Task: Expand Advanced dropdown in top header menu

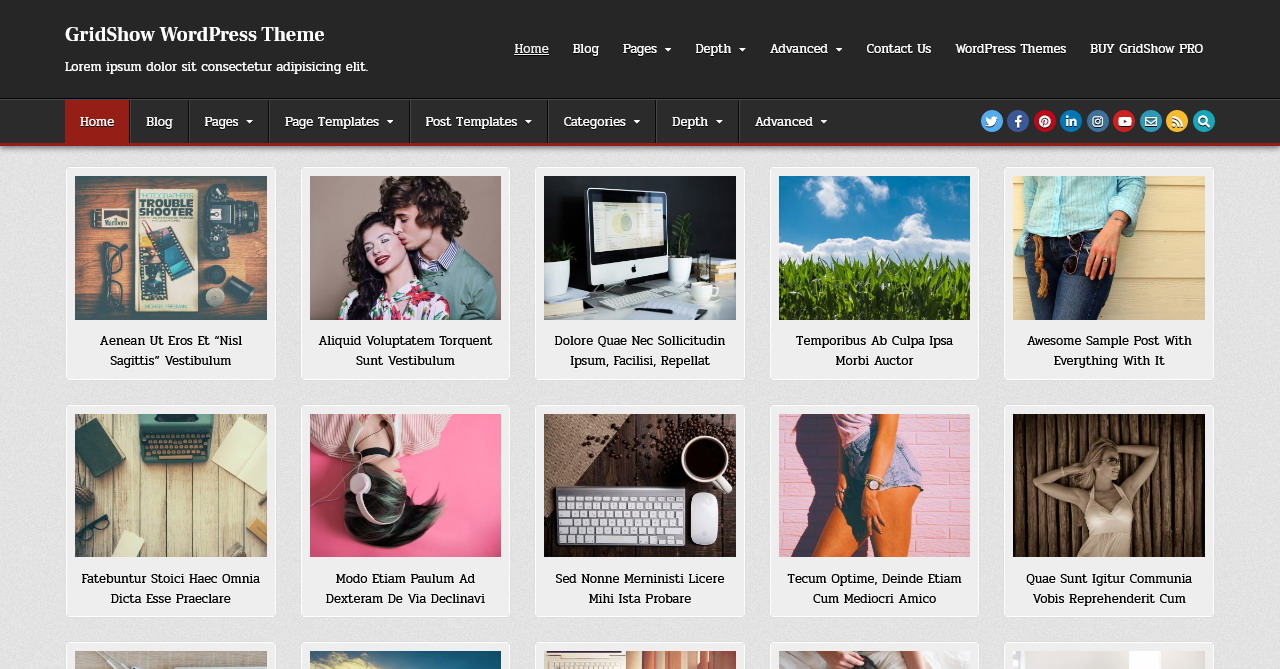Action: (x=806, y=49)
